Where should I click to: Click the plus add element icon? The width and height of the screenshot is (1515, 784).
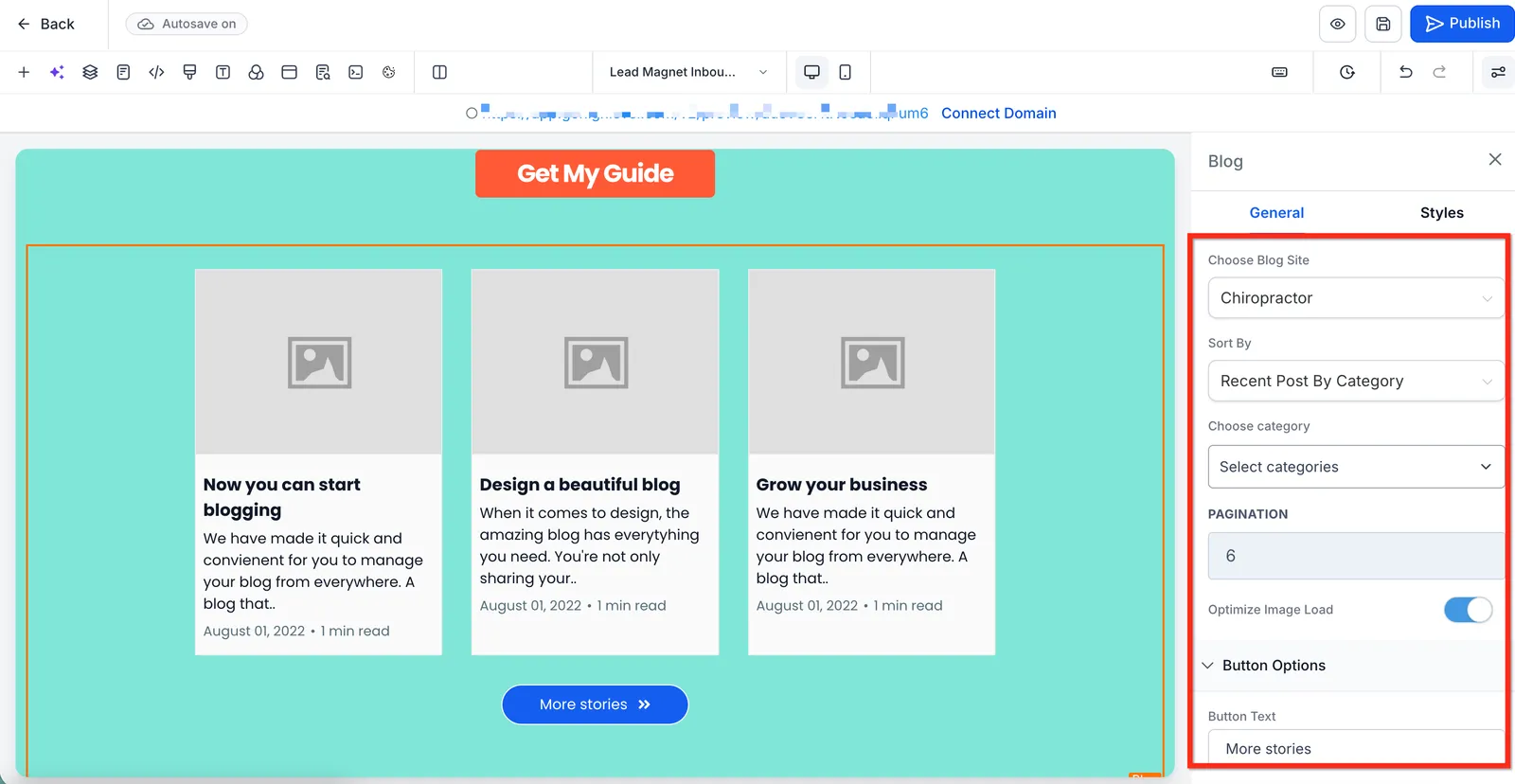pyautogui.click(x=24, y=72)
